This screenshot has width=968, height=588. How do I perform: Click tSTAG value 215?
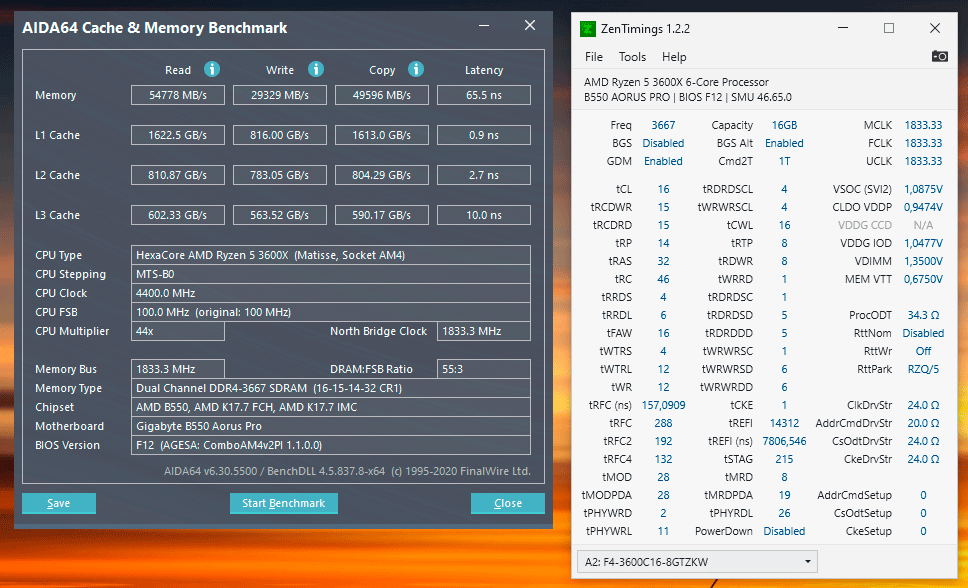(x=784, y=459)
